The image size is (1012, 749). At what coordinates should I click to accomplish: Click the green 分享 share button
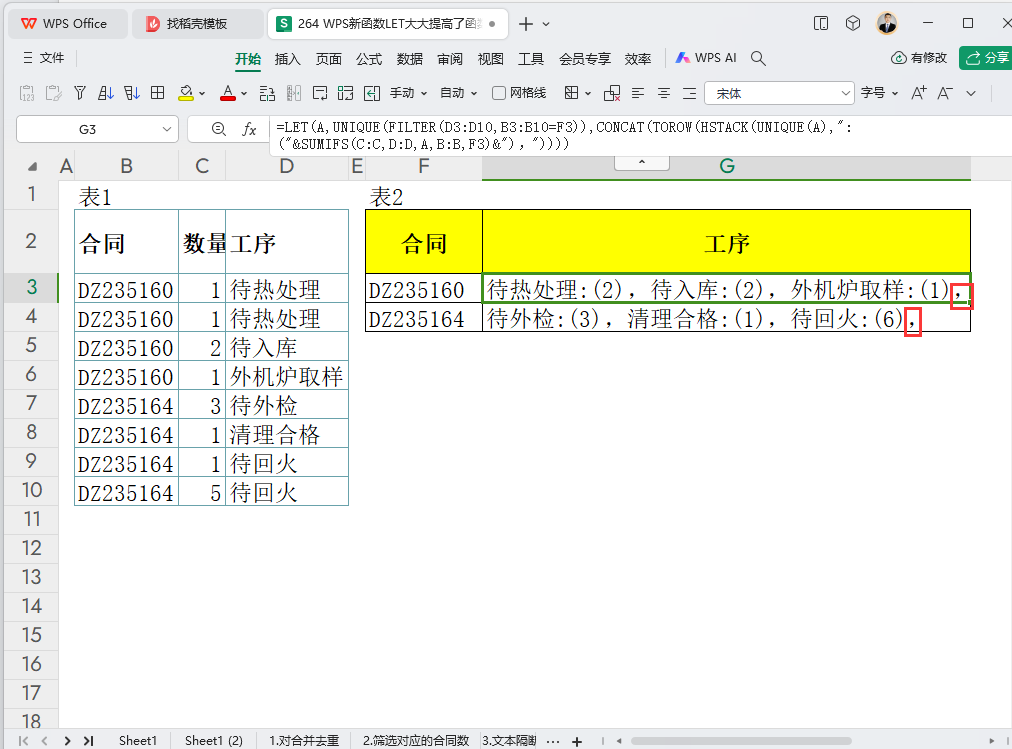coord(986,58)
